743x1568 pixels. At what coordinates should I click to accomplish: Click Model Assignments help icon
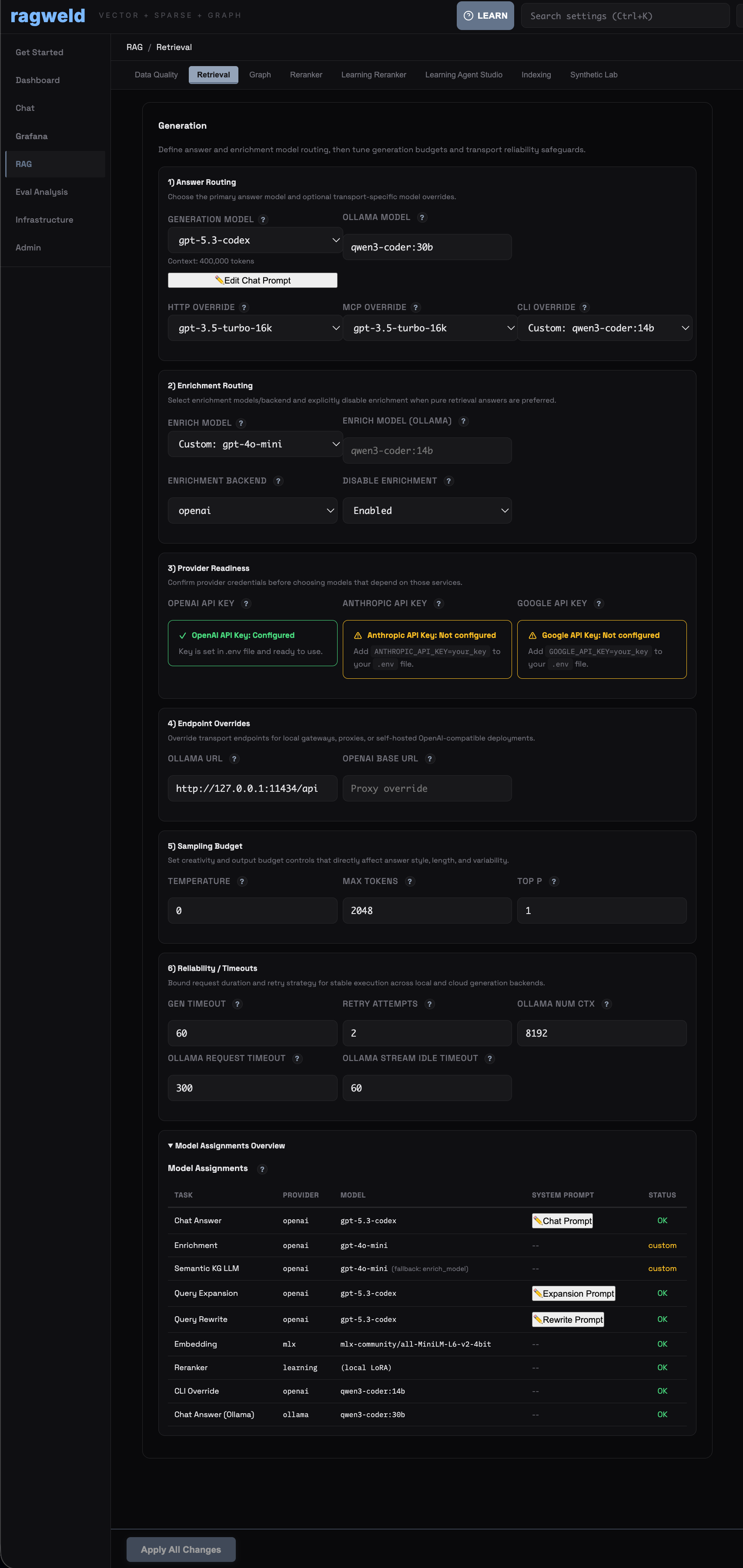(x=262, y=1169)
